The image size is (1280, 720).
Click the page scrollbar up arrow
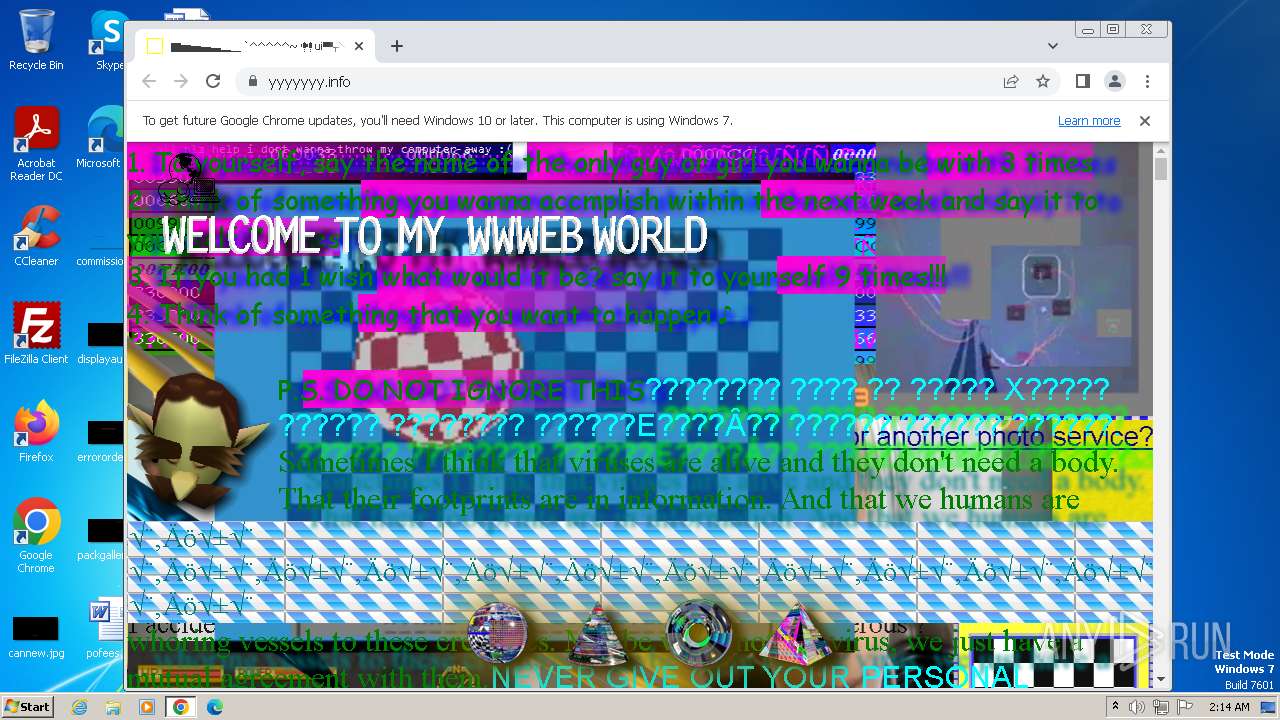(1161, 151)
